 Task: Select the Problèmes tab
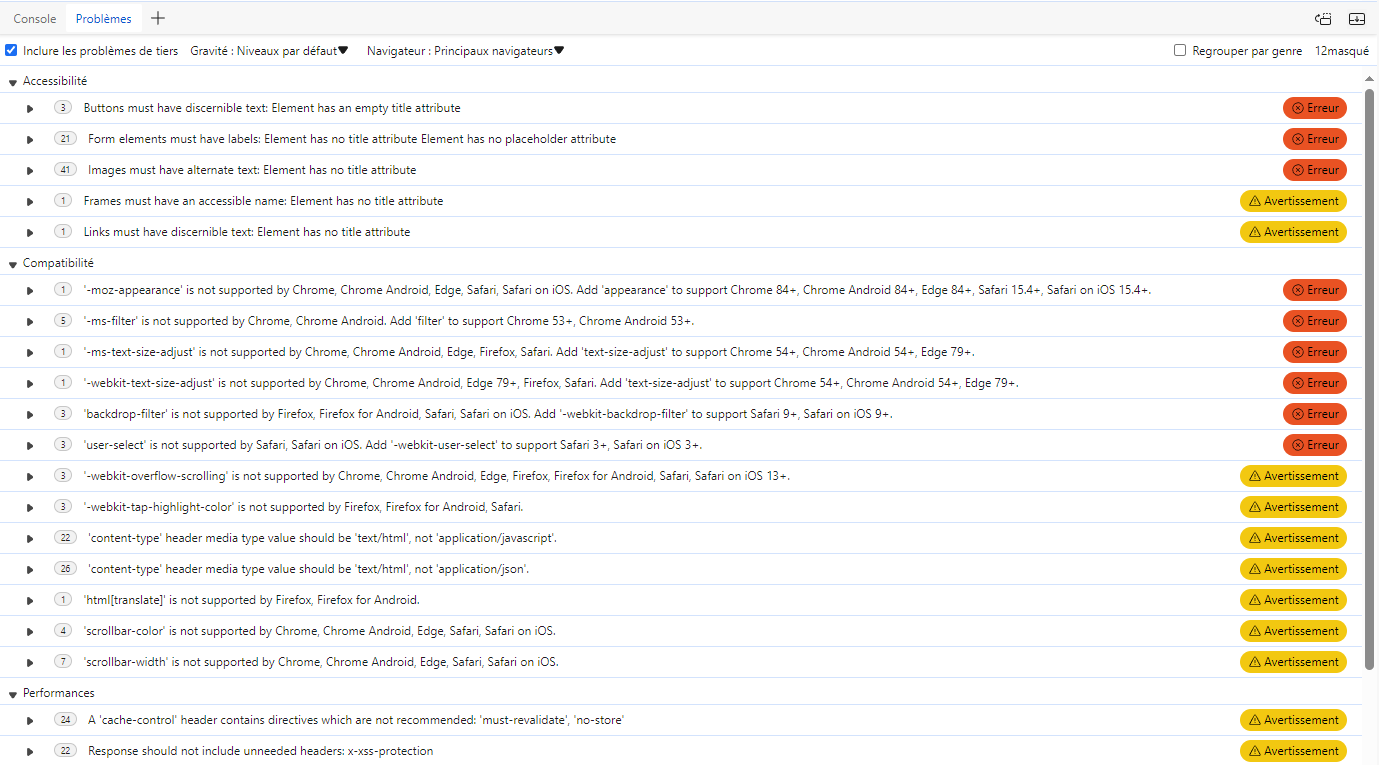coord(103,19)
